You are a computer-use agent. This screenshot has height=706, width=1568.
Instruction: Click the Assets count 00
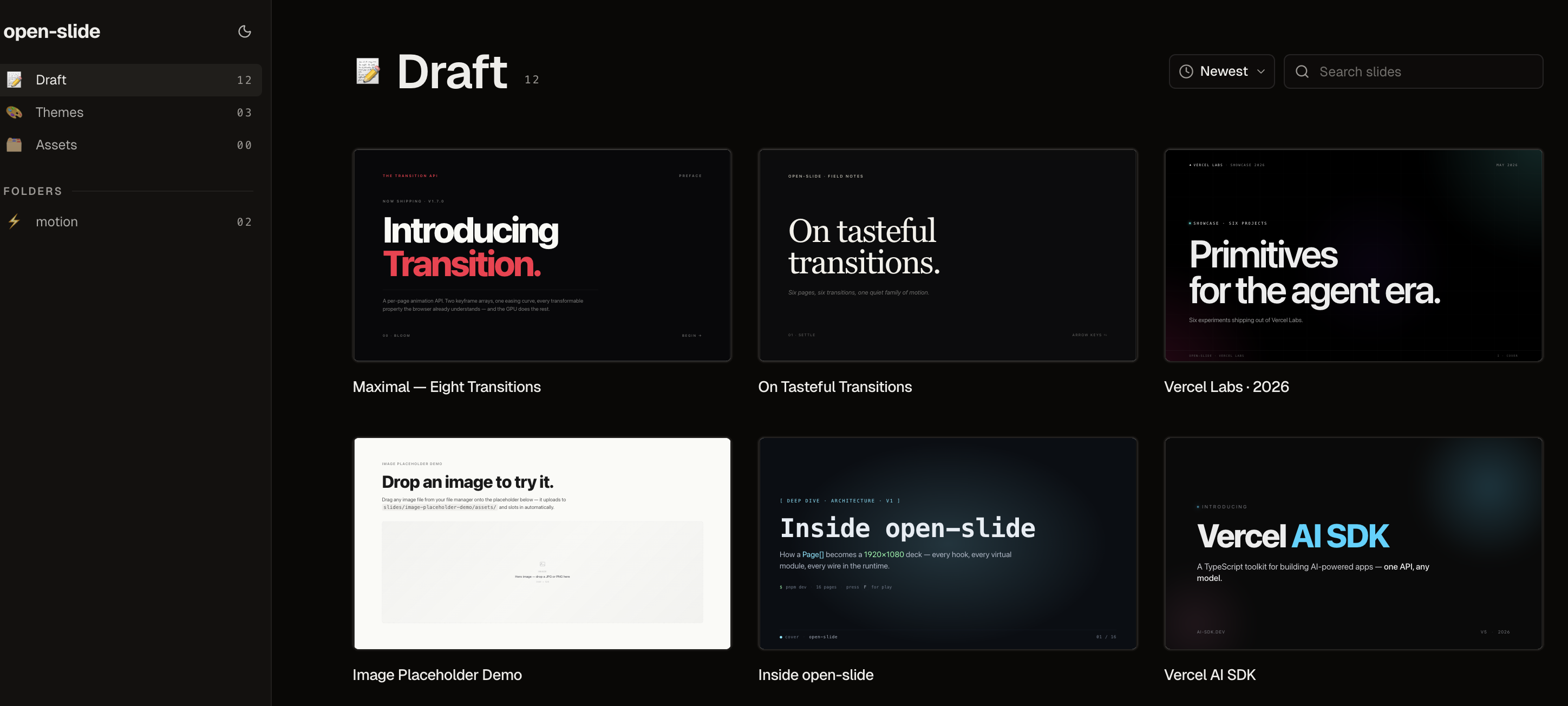[x=244, y=145]
